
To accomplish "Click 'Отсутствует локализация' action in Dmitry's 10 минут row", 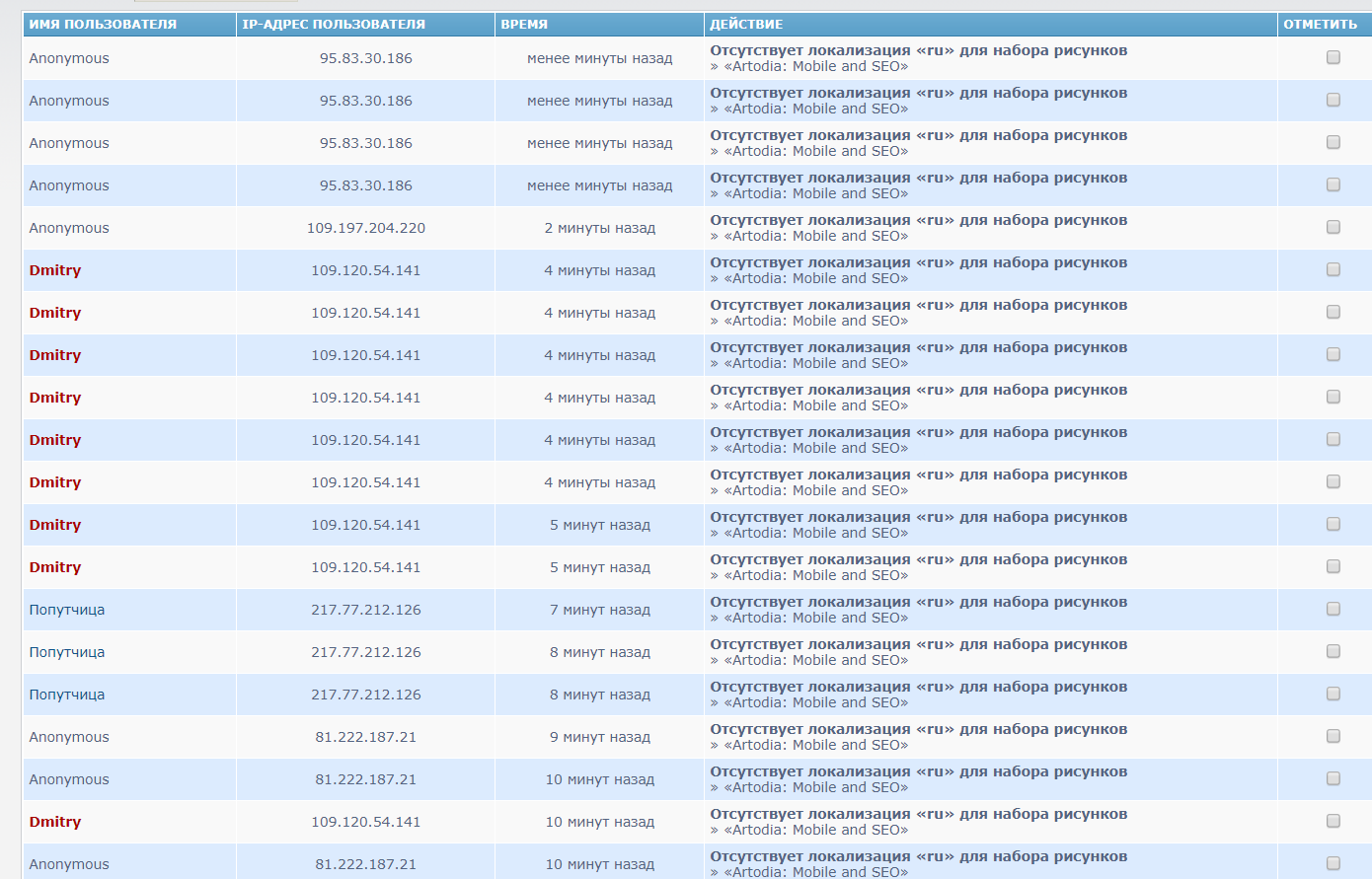I will [918, 814].
